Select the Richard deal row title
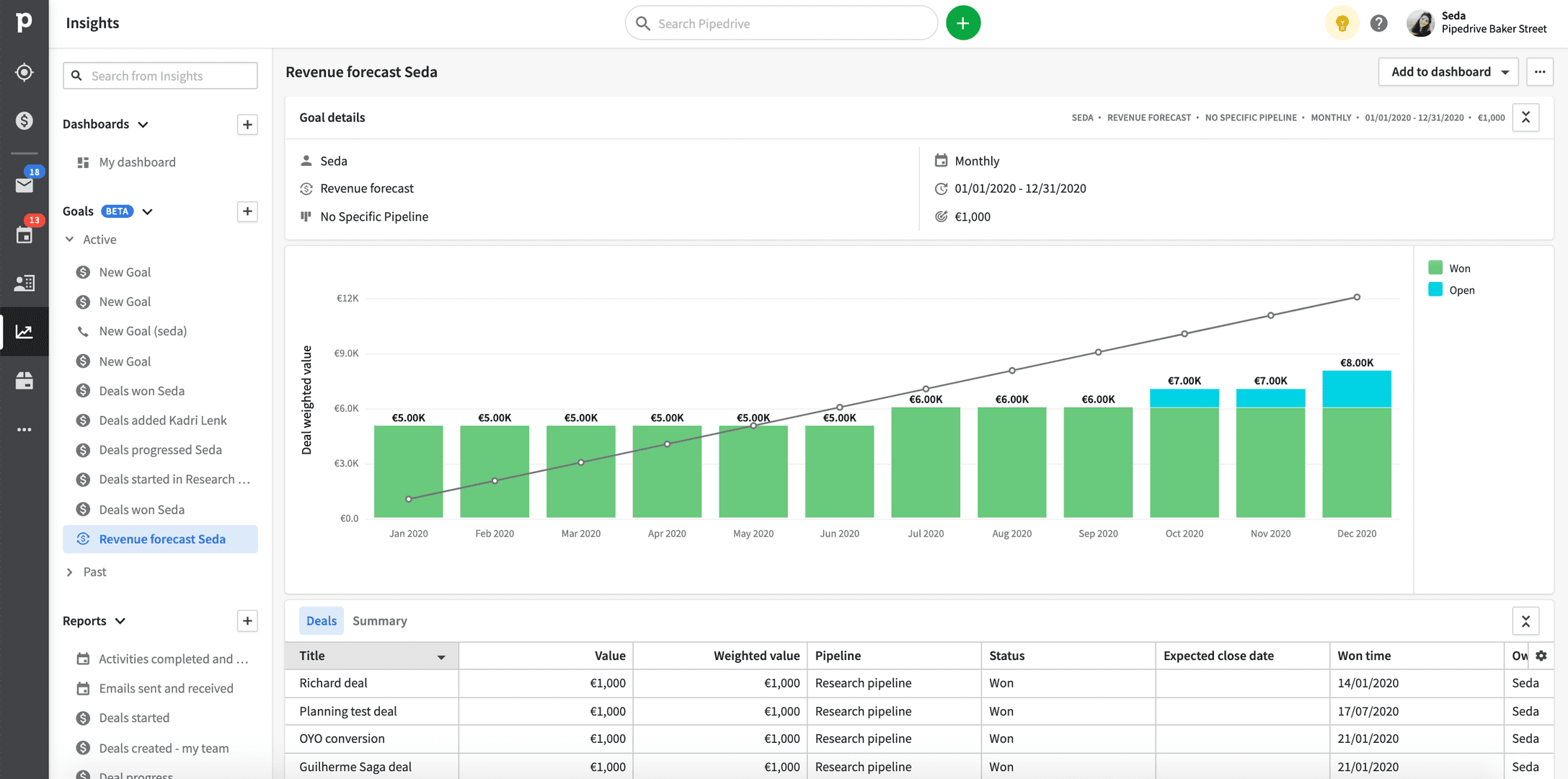This screenshot has width=1568, height=779. point(333,683)
